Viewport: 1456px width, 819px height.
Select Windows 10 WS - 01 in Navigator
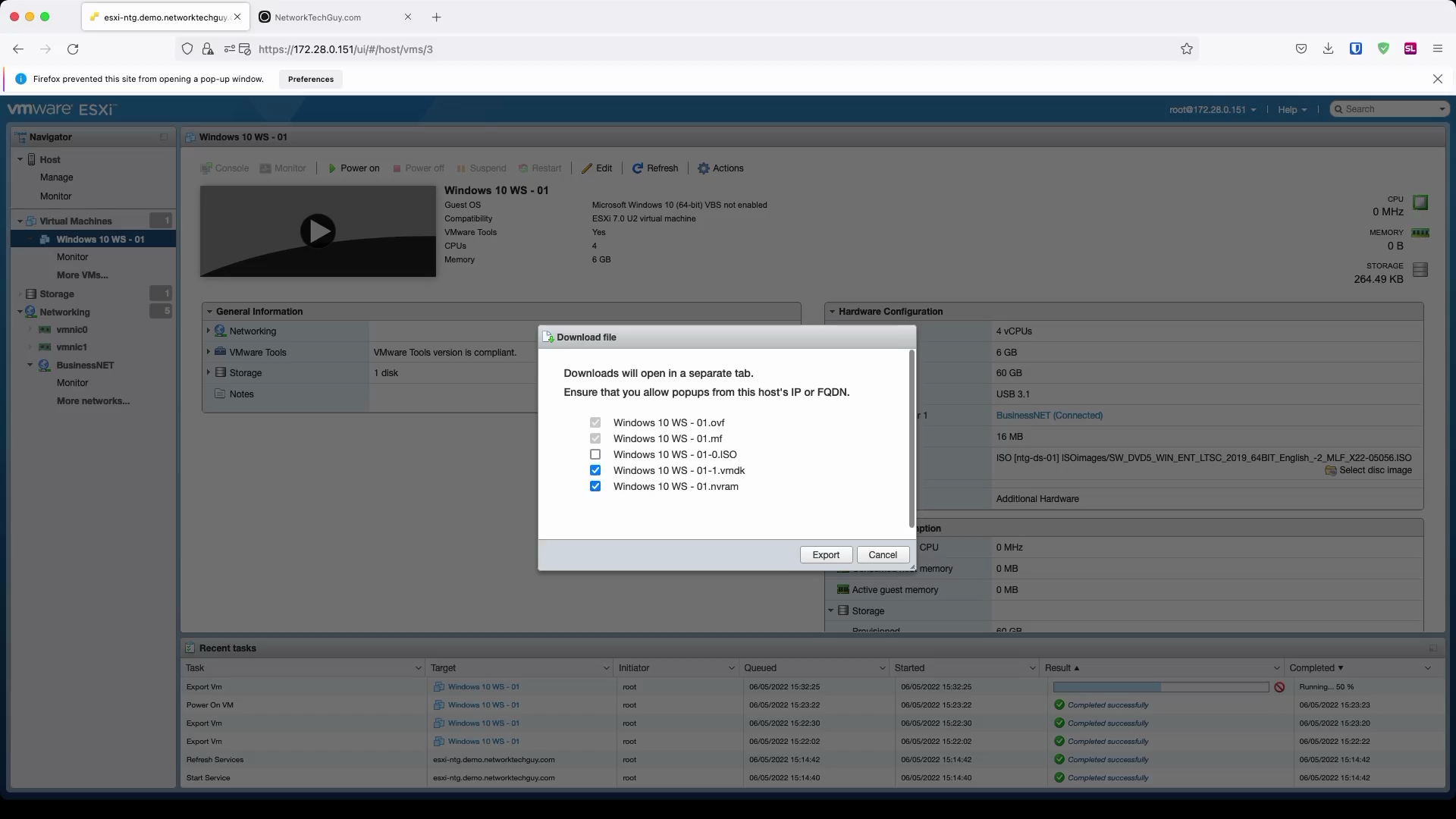click(100, 240)
